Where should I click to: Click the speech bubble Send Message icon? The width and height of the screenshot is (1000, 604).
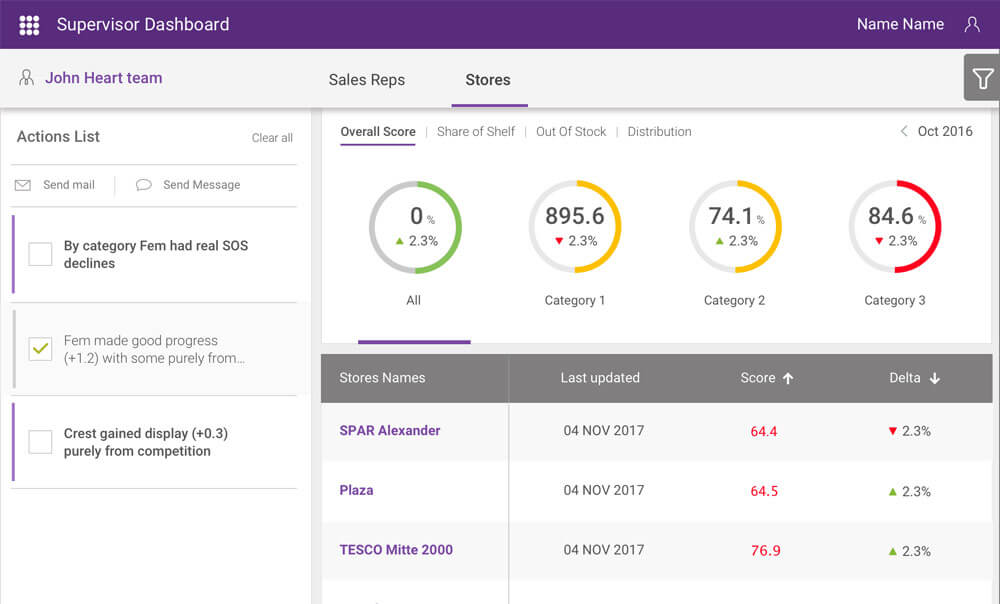pyautogui.click(x=143, y=185)
